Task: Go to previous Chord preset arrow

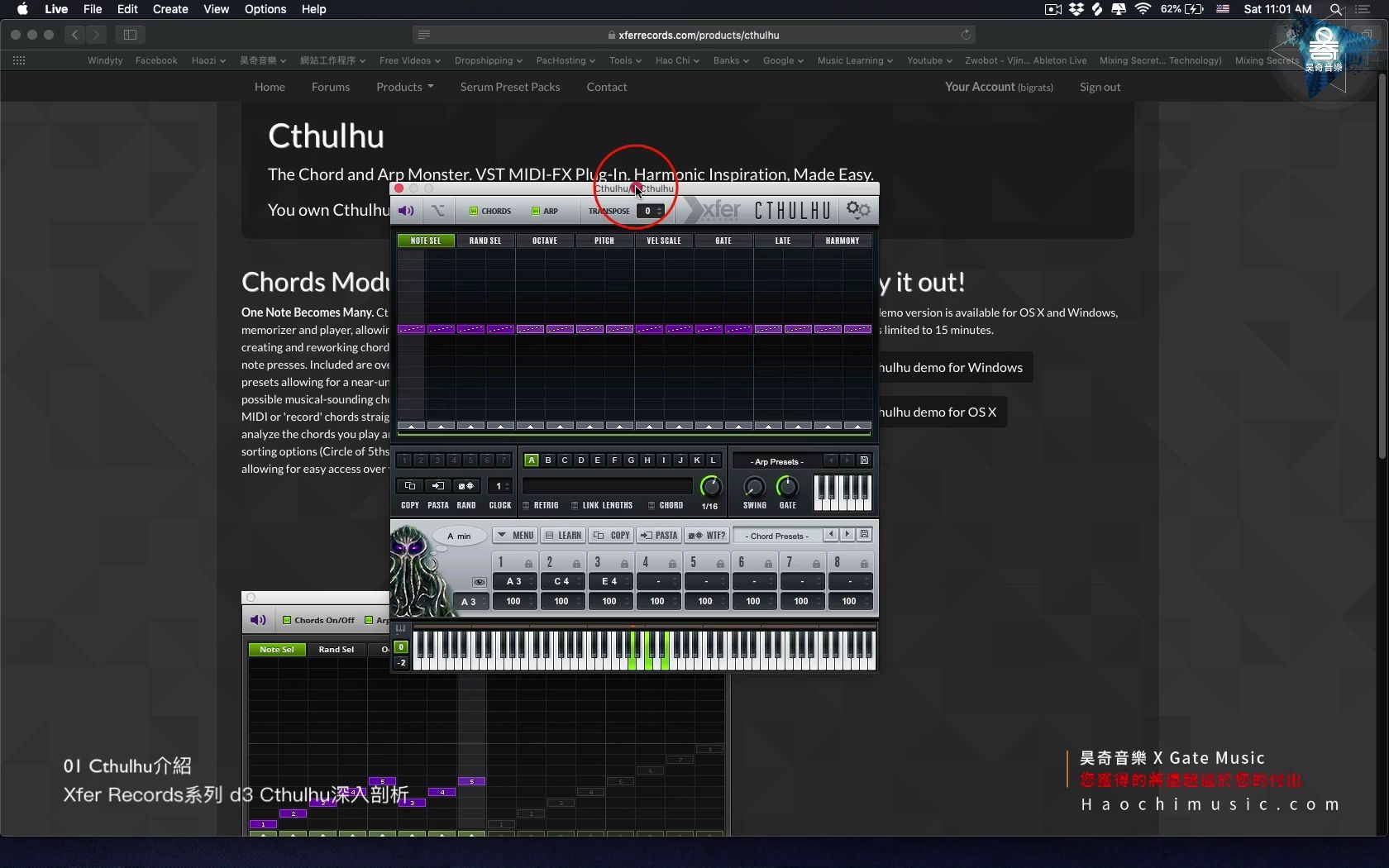Action: click(831, 535)
